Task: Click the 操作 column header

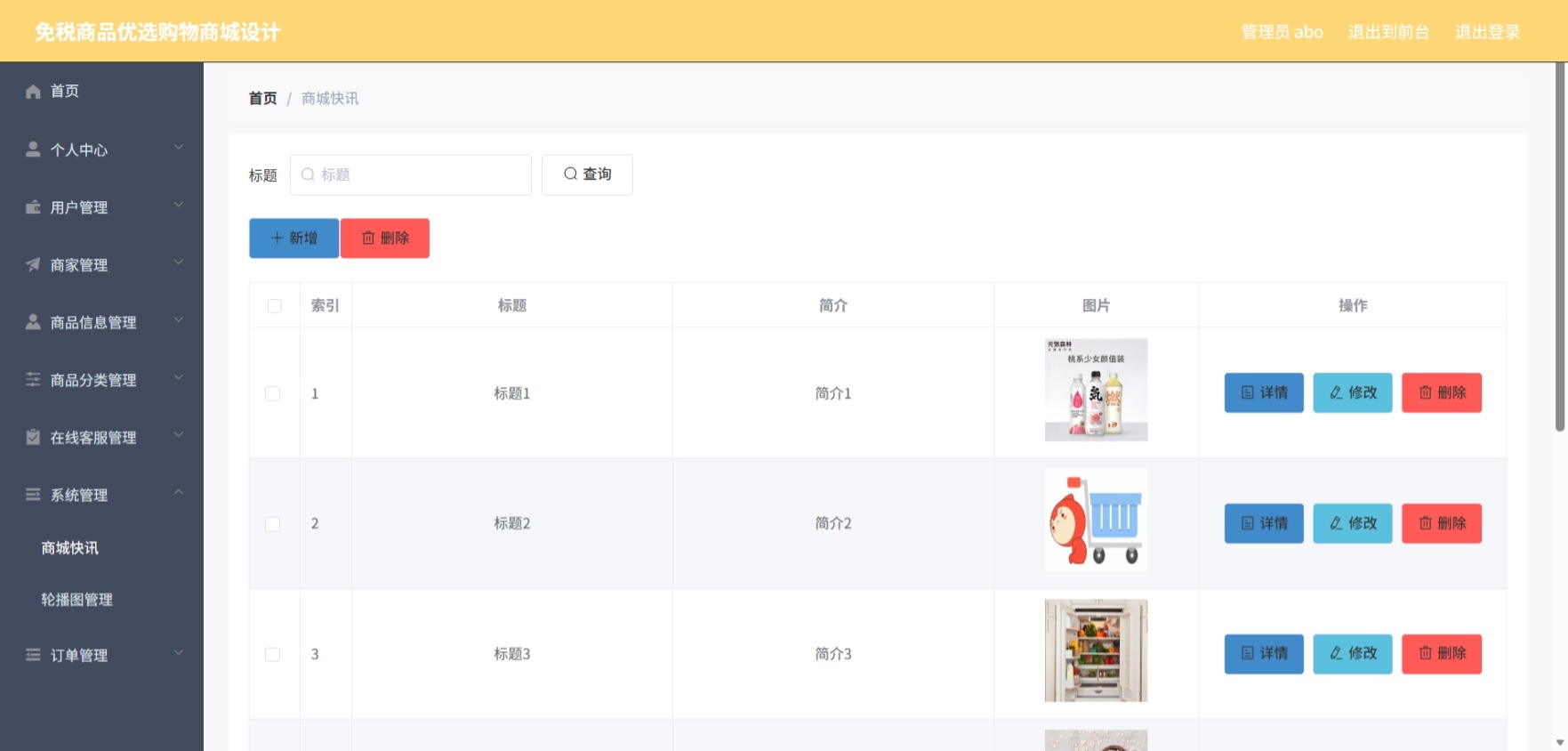Action: tap(1353, 305)
